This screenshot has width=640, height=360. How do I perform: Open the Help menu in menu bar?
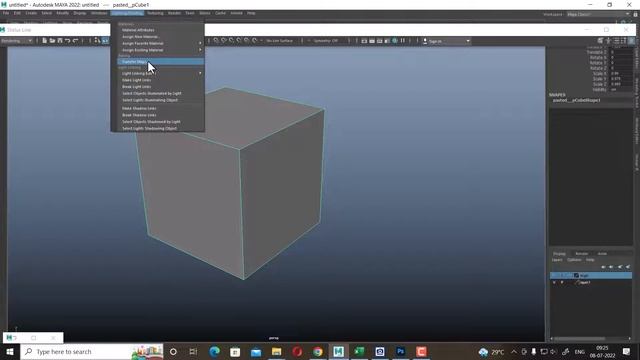251,13
